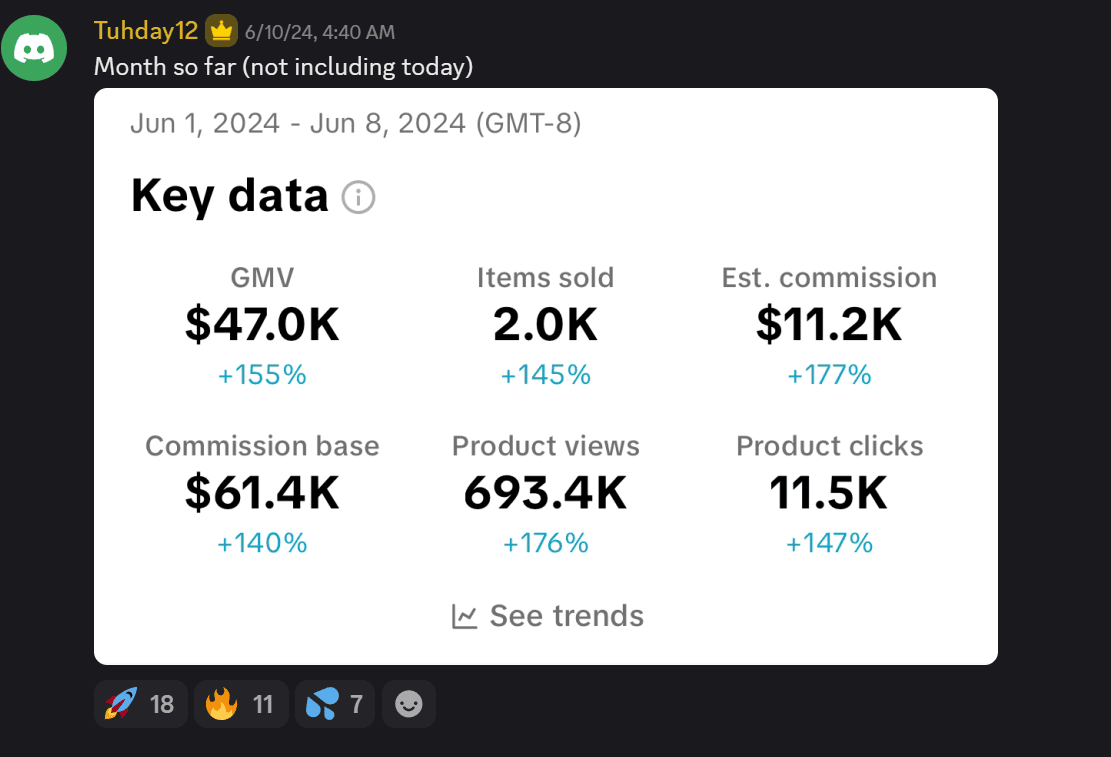Click the info icon beside Key data
This screenshot has width=1111, height=757.
tap(358, 198)
